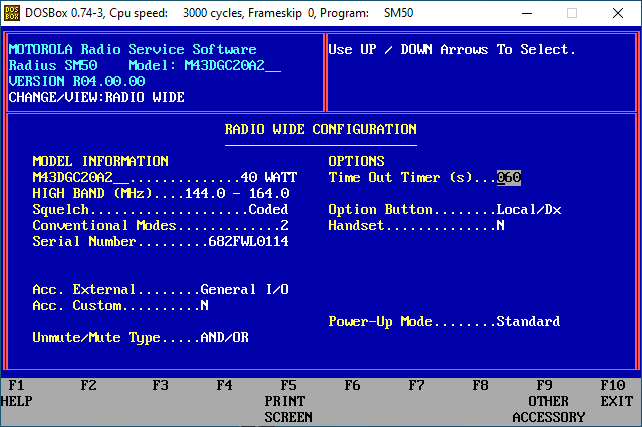Click the Squelch value Coded
The image size is (642, 427).
pos(268,210)
